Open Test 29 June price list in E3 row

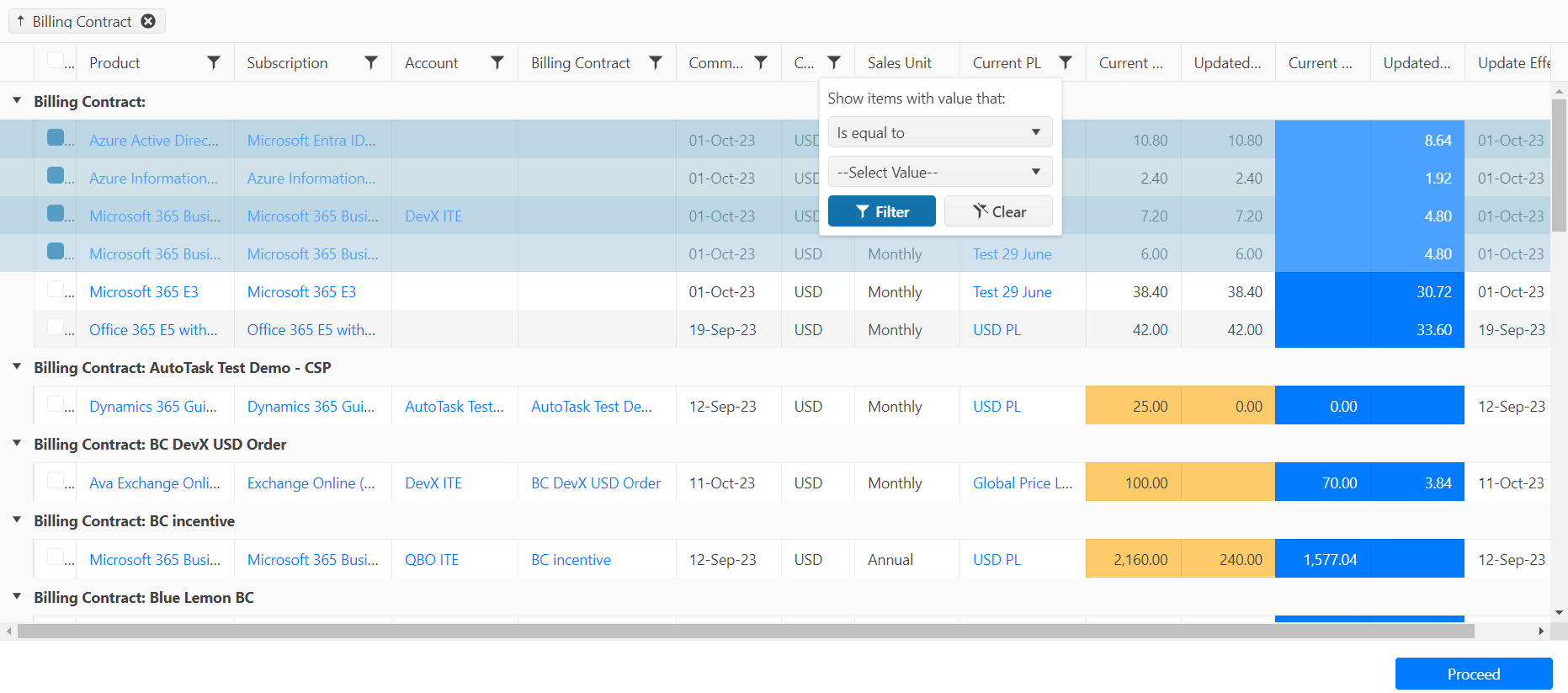1013,292
